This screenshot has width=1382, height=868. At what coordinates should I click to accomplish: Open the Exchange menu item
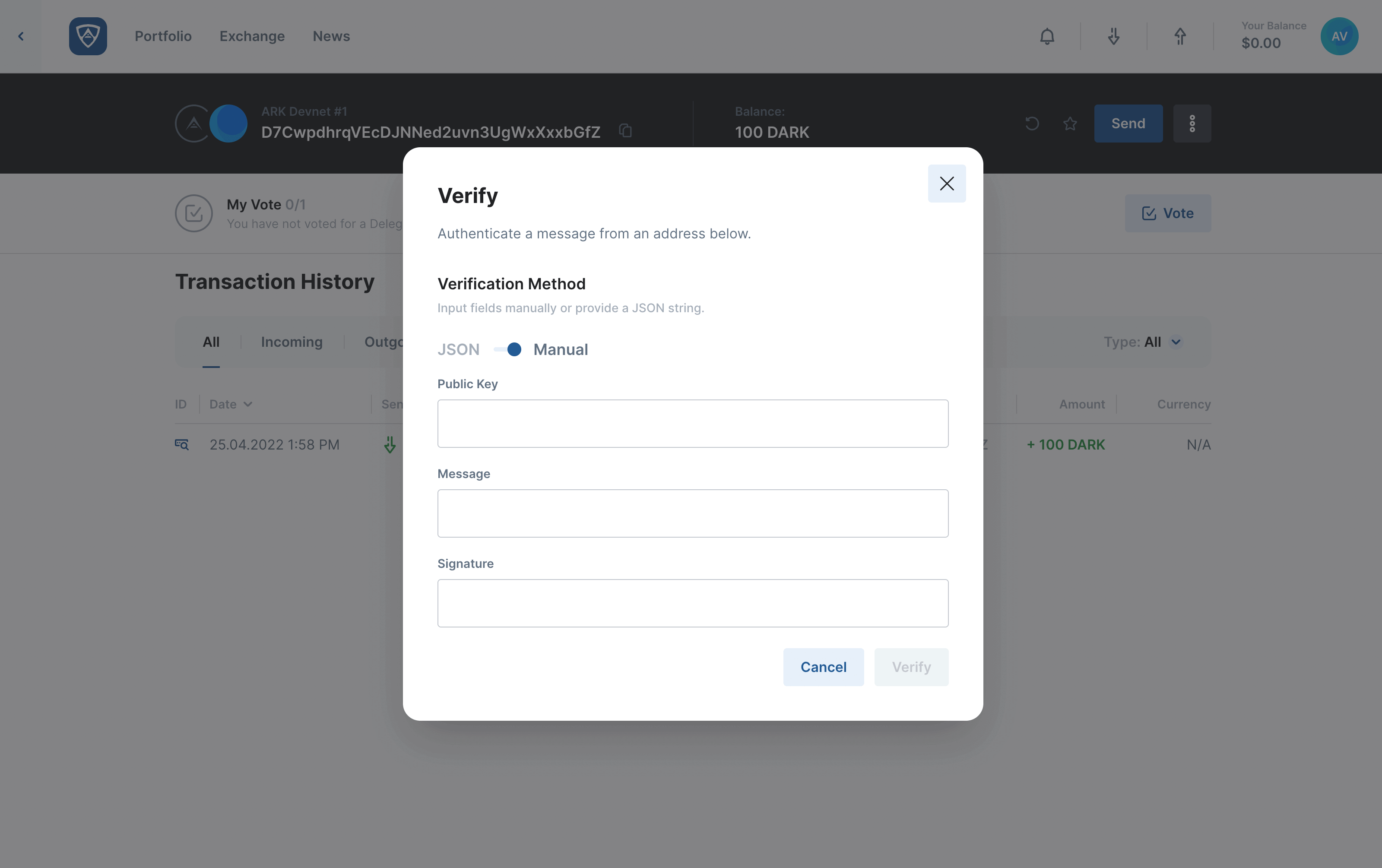(x=252, y=36)
